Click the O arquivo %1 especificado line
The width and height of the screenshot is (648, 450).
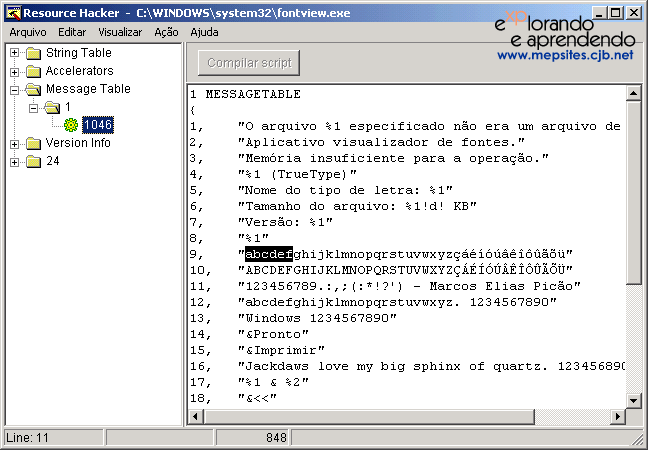(x=431, y=126)
